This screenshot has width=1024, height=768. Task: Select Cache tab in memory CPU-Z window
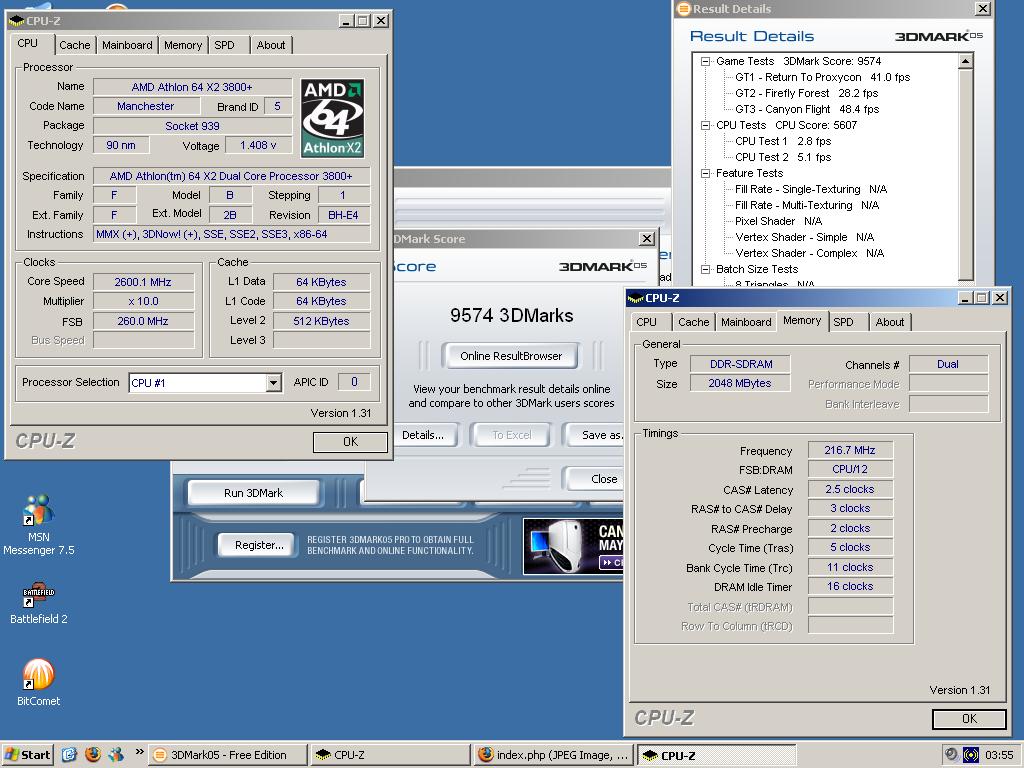coord(694,322)
